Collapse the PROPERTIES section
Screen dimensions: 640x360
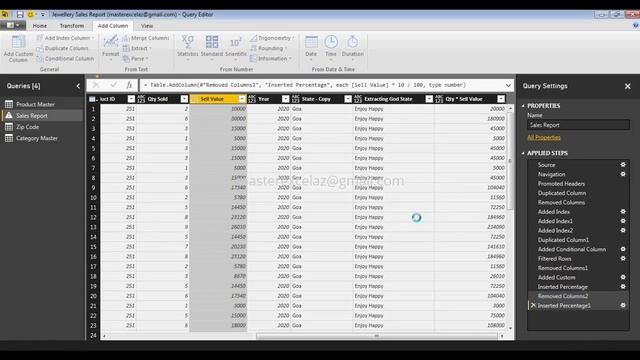[x=523, y=106]
